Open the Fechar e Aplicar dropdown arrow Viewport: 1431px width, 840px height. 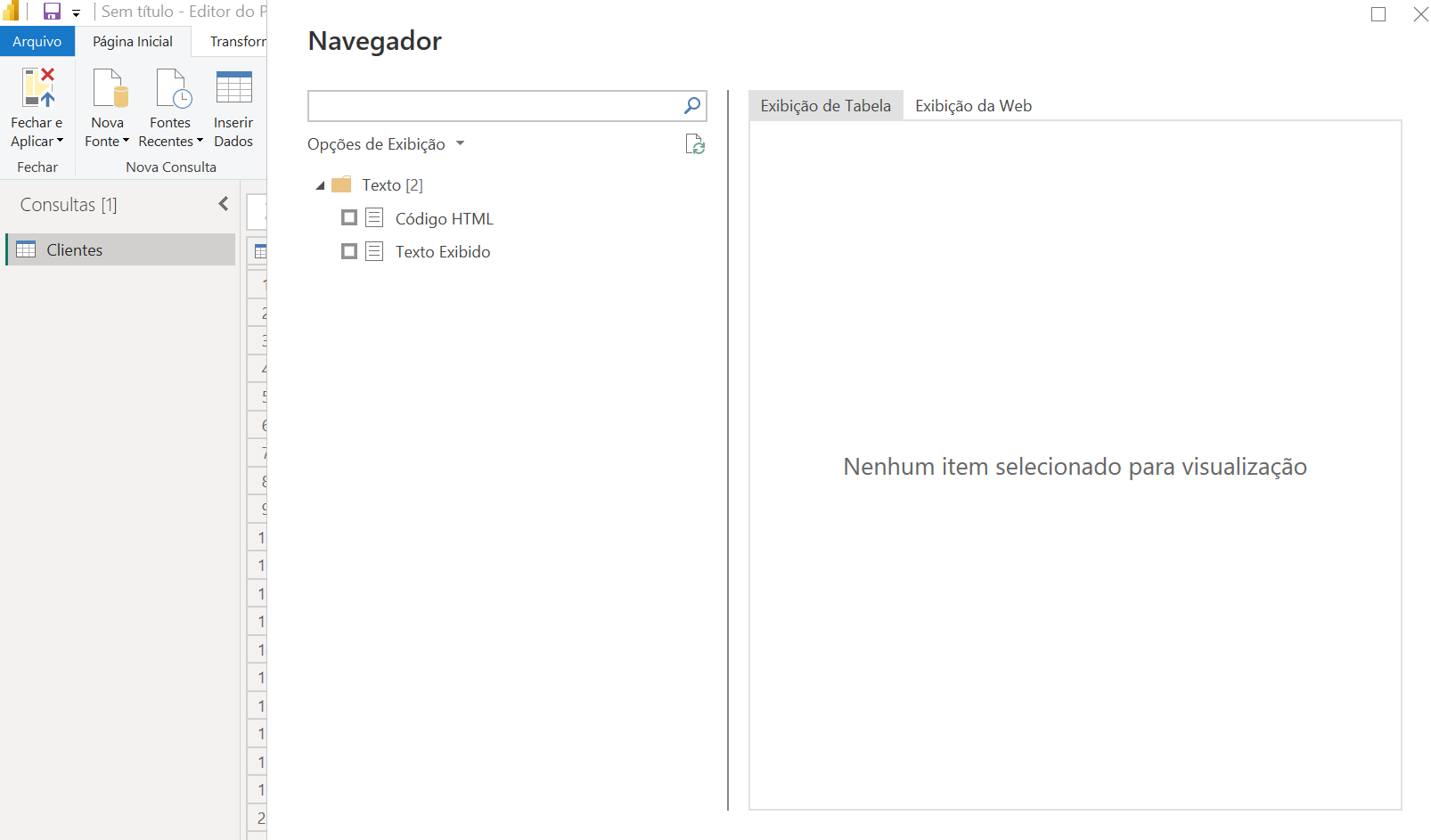pos(60,141)
